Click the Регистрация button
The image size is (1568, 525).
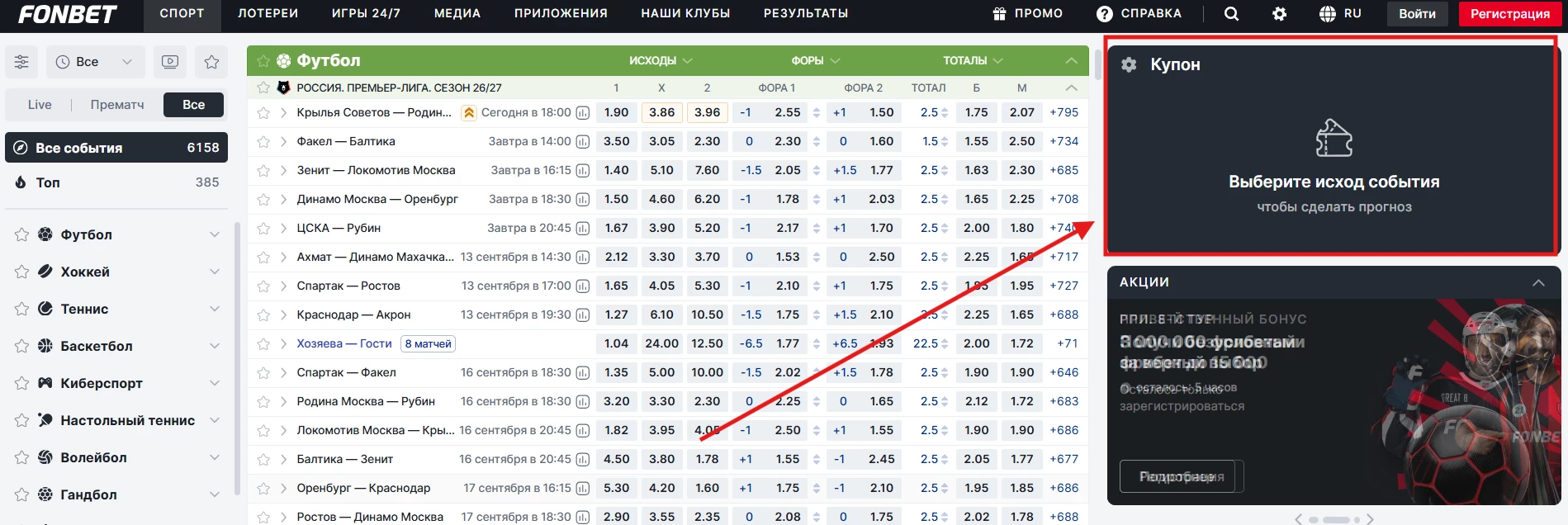click(1510, 14)
